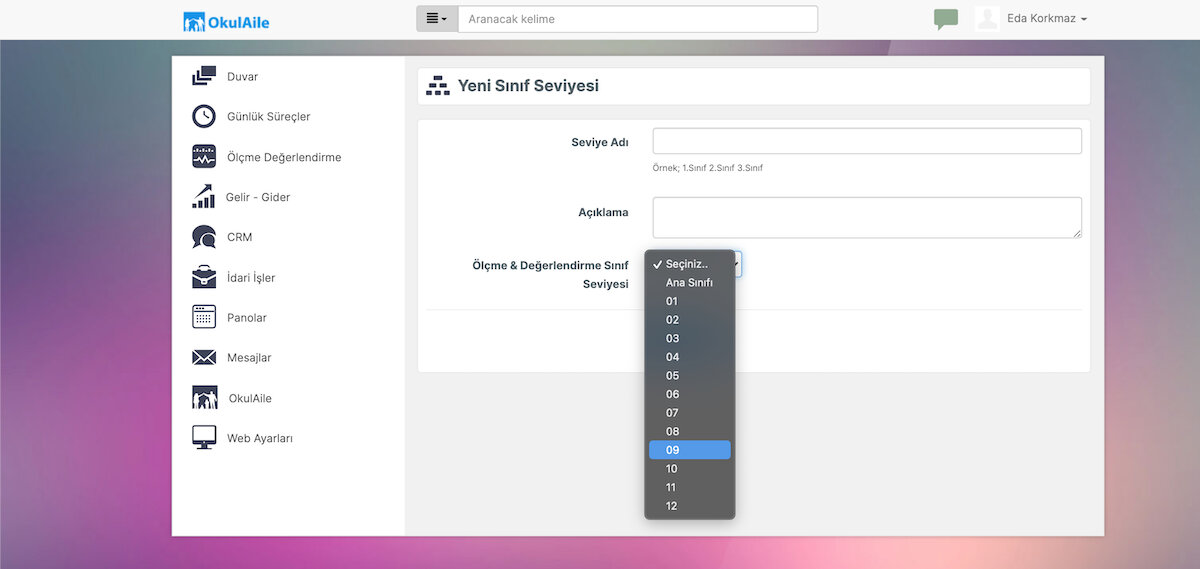Navigate to CRM text link

click(240, 237)
